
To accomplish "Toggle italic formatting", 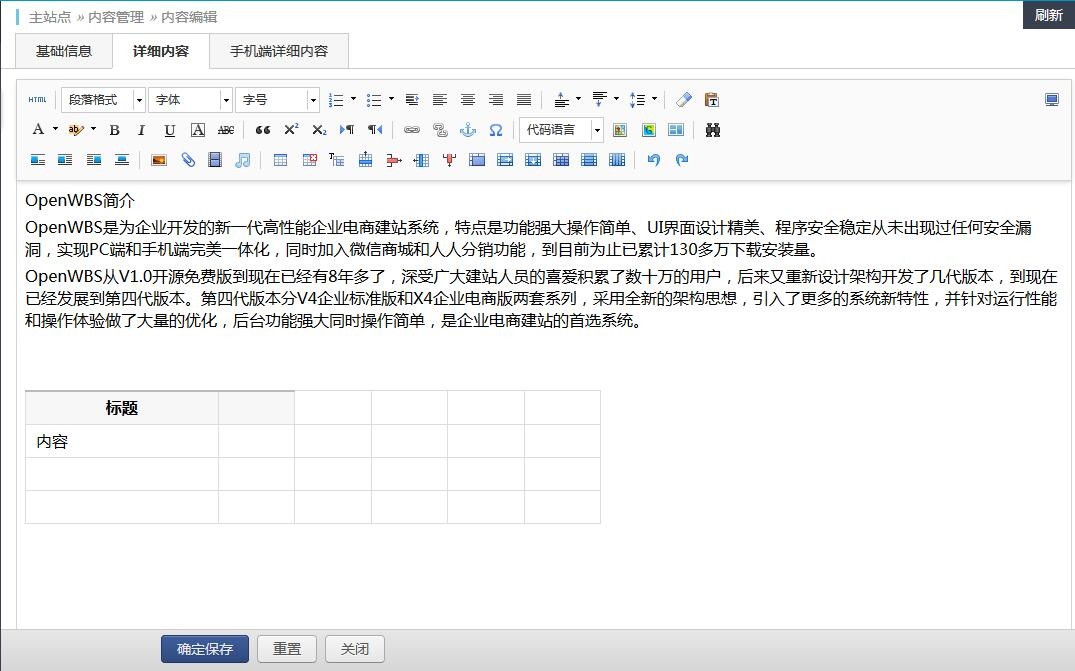I will (x=142, y=130).
